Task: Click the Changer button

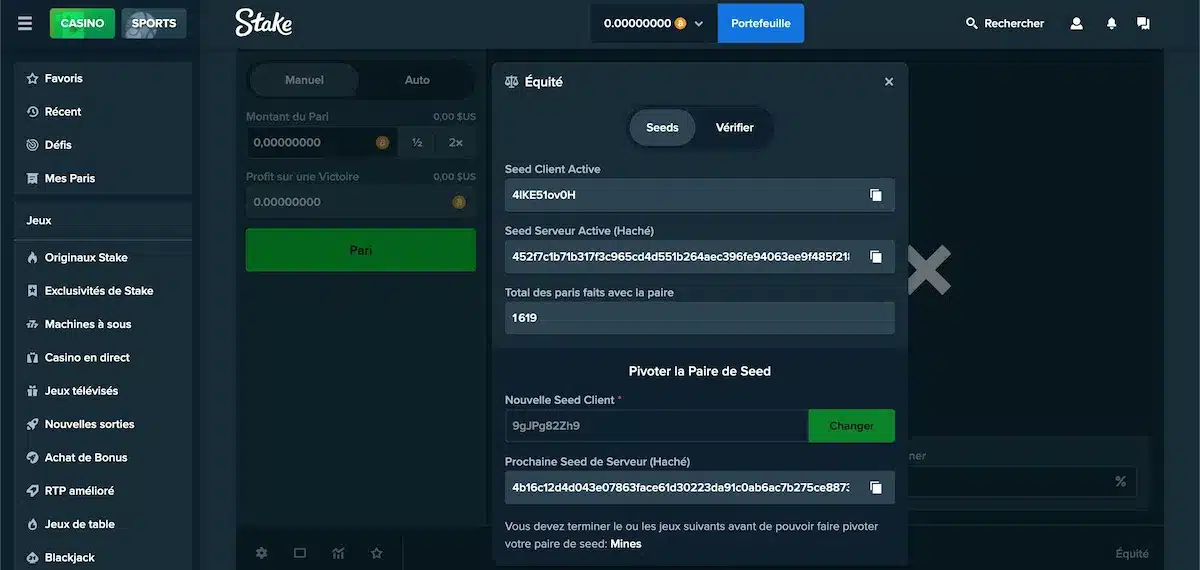Action: 852,426
